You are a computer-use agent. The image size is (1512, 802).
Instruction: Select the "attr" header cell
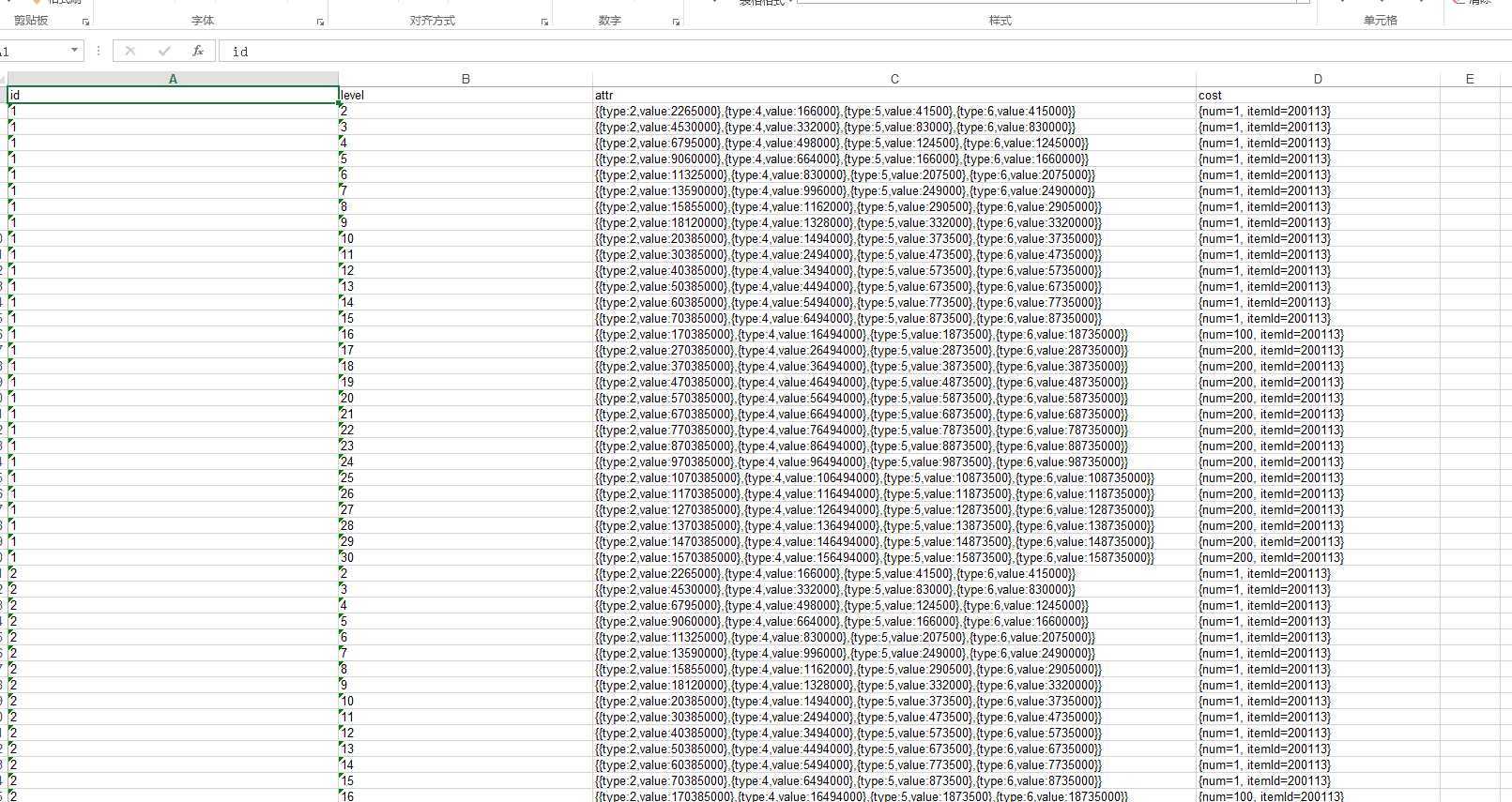tap(894, 95)
